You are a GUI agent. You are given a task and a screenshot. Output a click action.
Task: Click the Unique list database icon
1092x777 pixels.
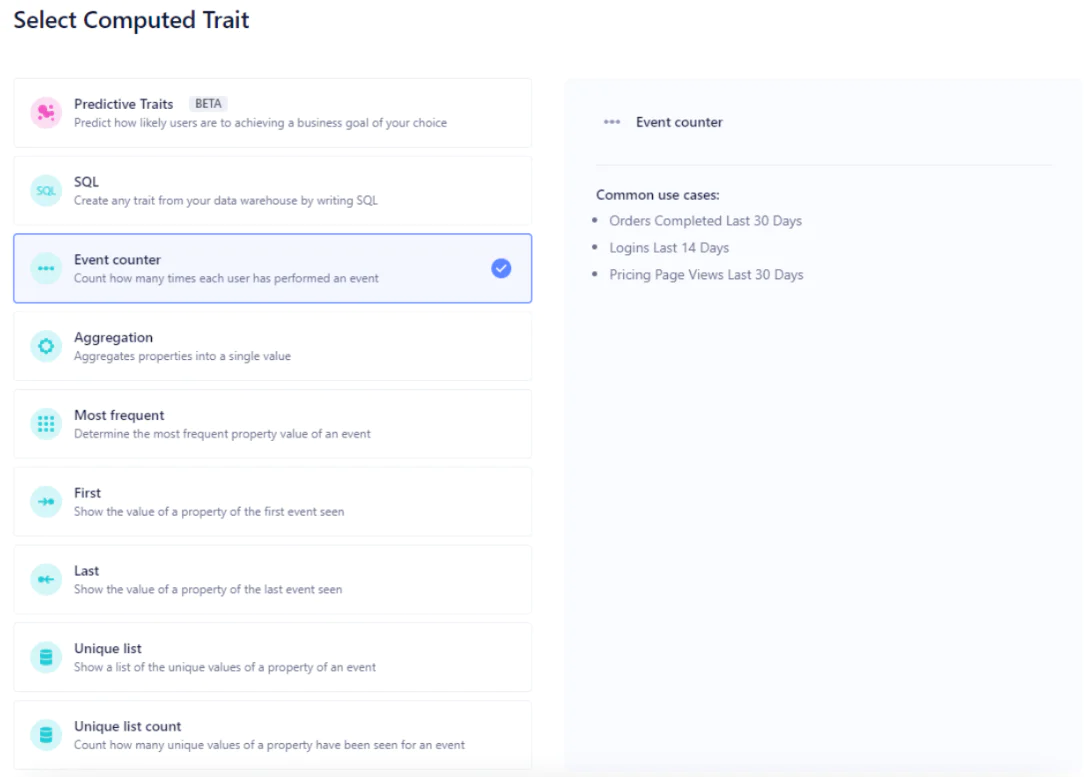pos(46,658)
